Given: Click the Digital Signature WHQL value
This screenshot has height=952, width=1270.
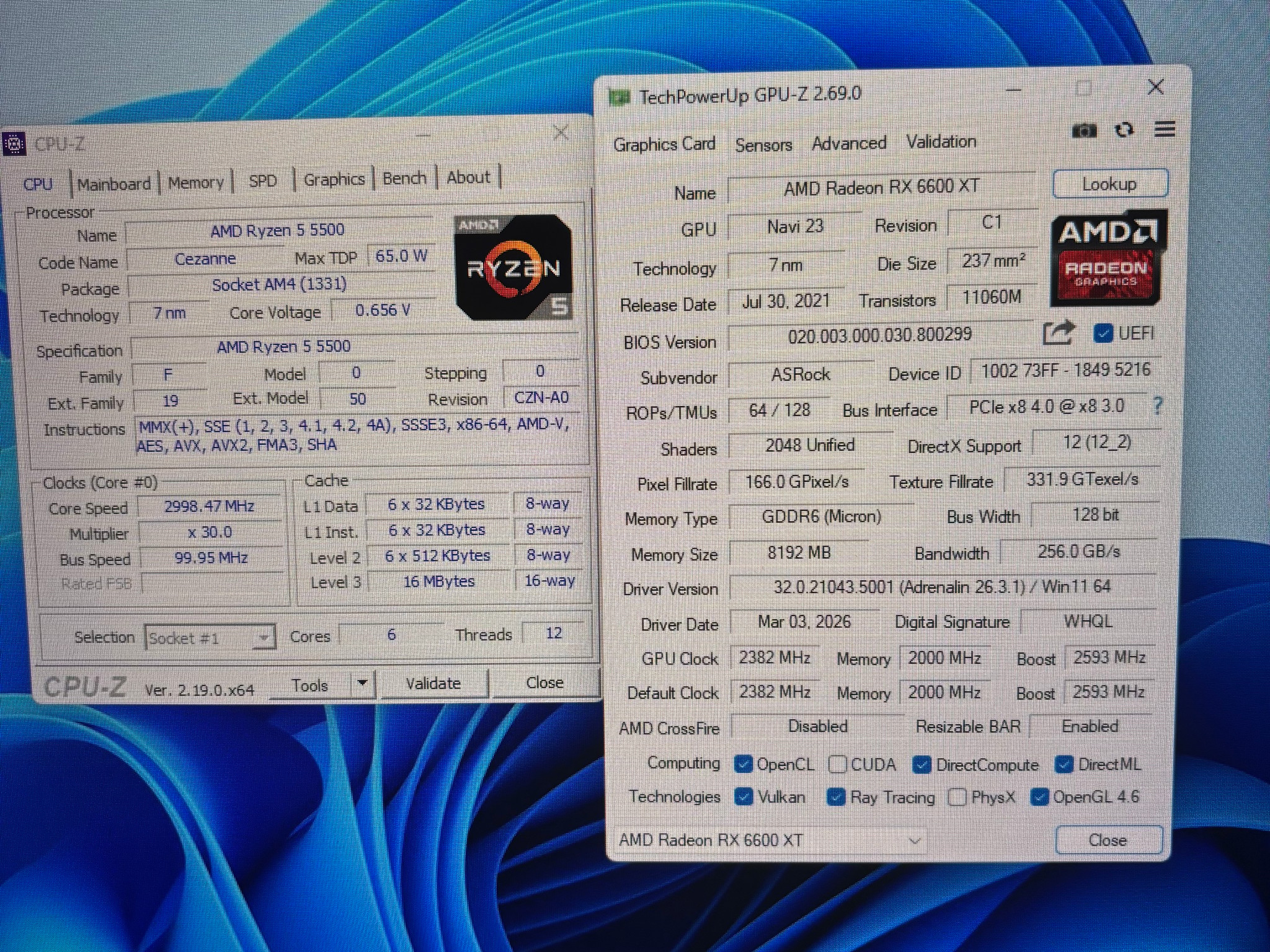Looking at the screenshot, I should click(x=1088, y=621).
